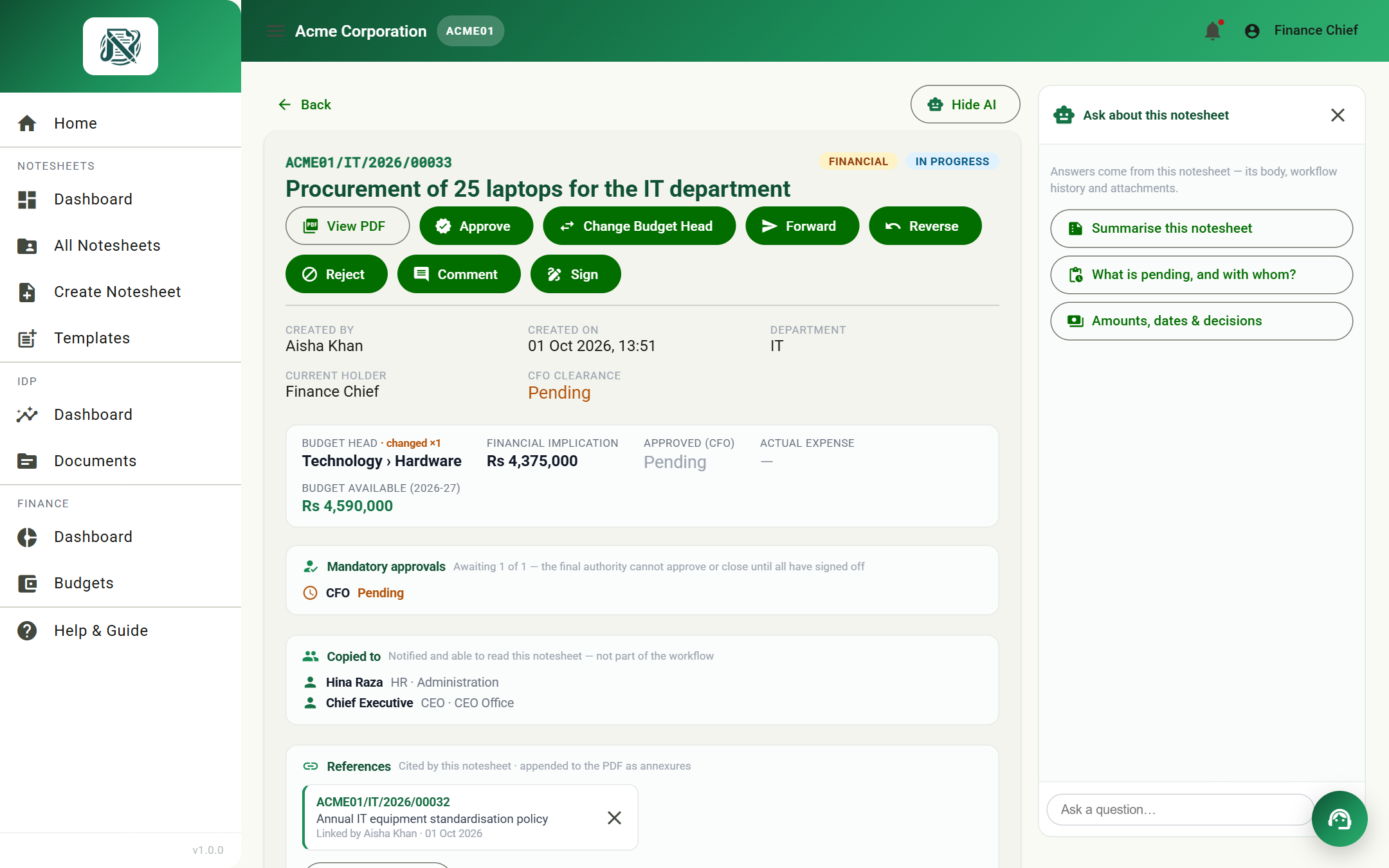Open Documents under IDP

120,461
